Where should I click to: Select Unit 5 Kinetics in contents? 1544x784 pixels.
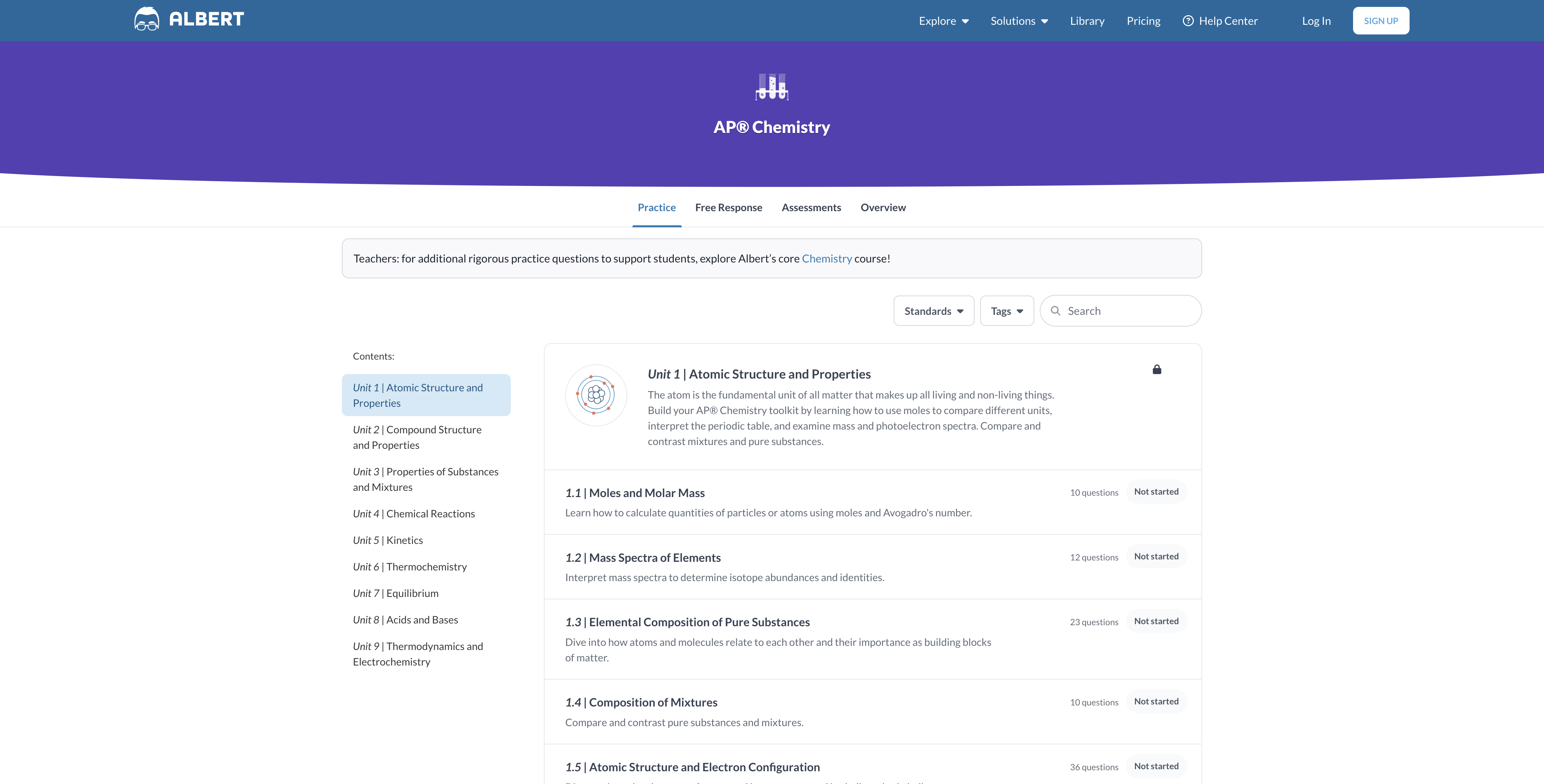tap(388, 540)
